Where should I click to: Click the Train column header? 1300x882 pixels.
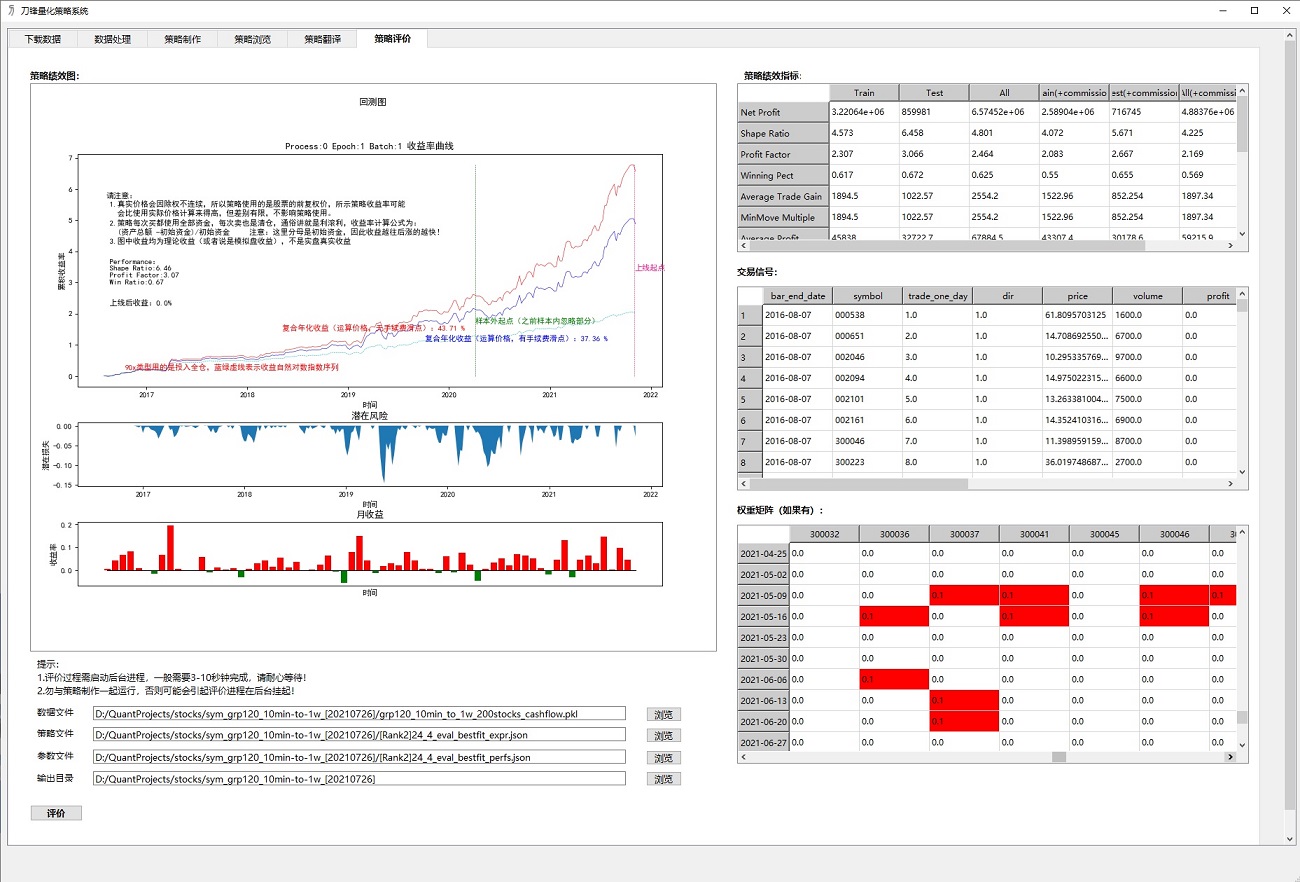[x=864, y=93]
